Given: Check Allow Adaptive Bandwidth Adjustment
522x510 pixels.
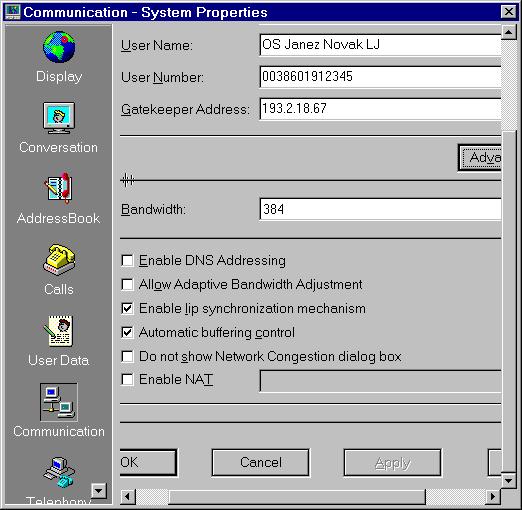Looking at the screenshot, I should 127,284.
